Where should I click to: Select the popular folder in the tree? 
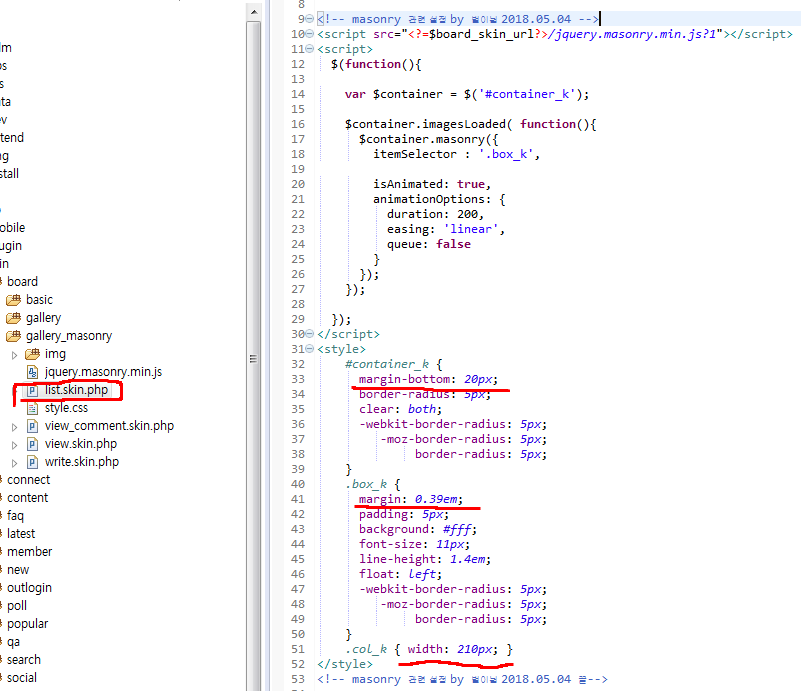point(28,624)
